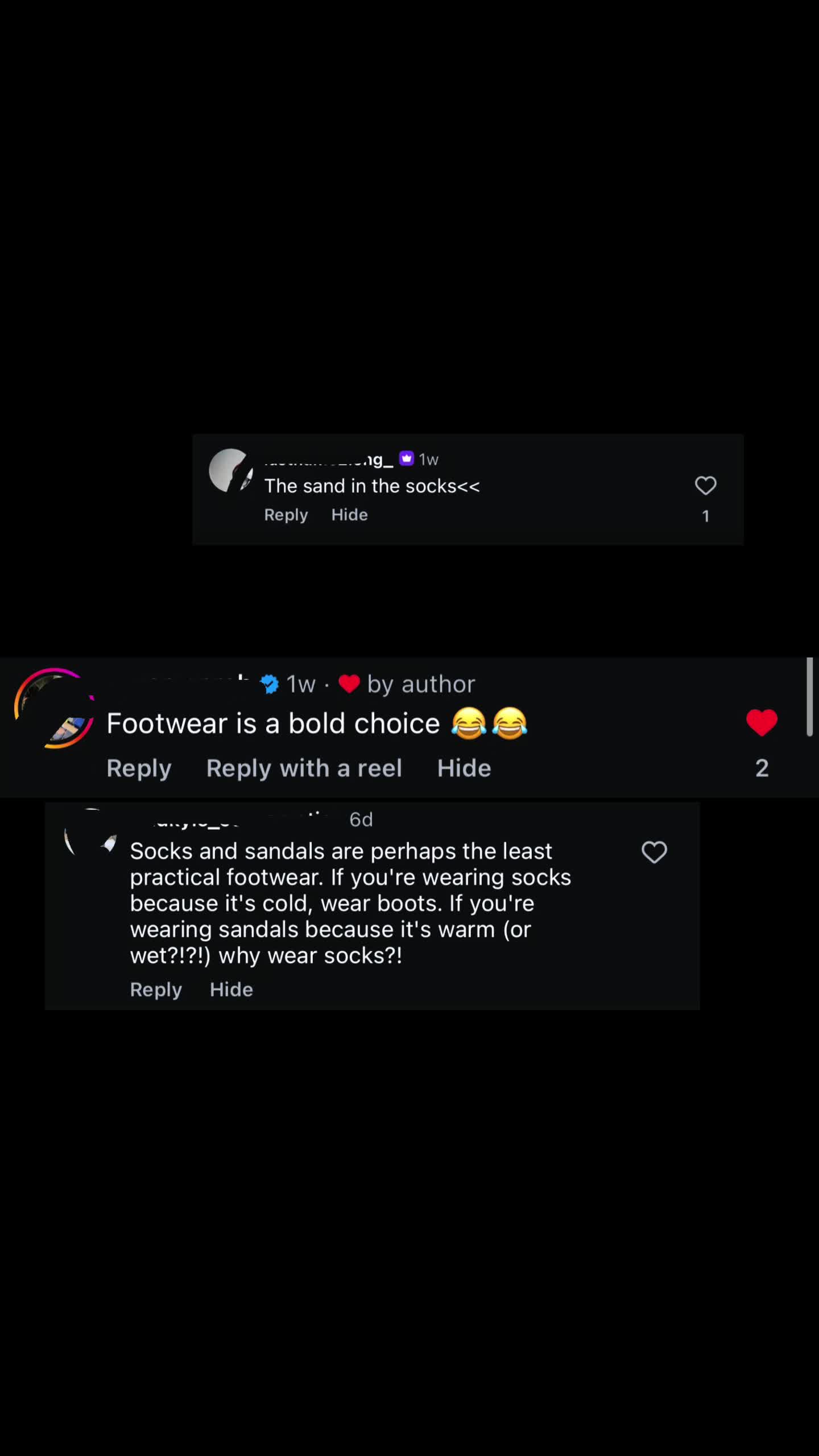
Task: Hide the "Socks and sandals" comment
Action: point(231,990)
